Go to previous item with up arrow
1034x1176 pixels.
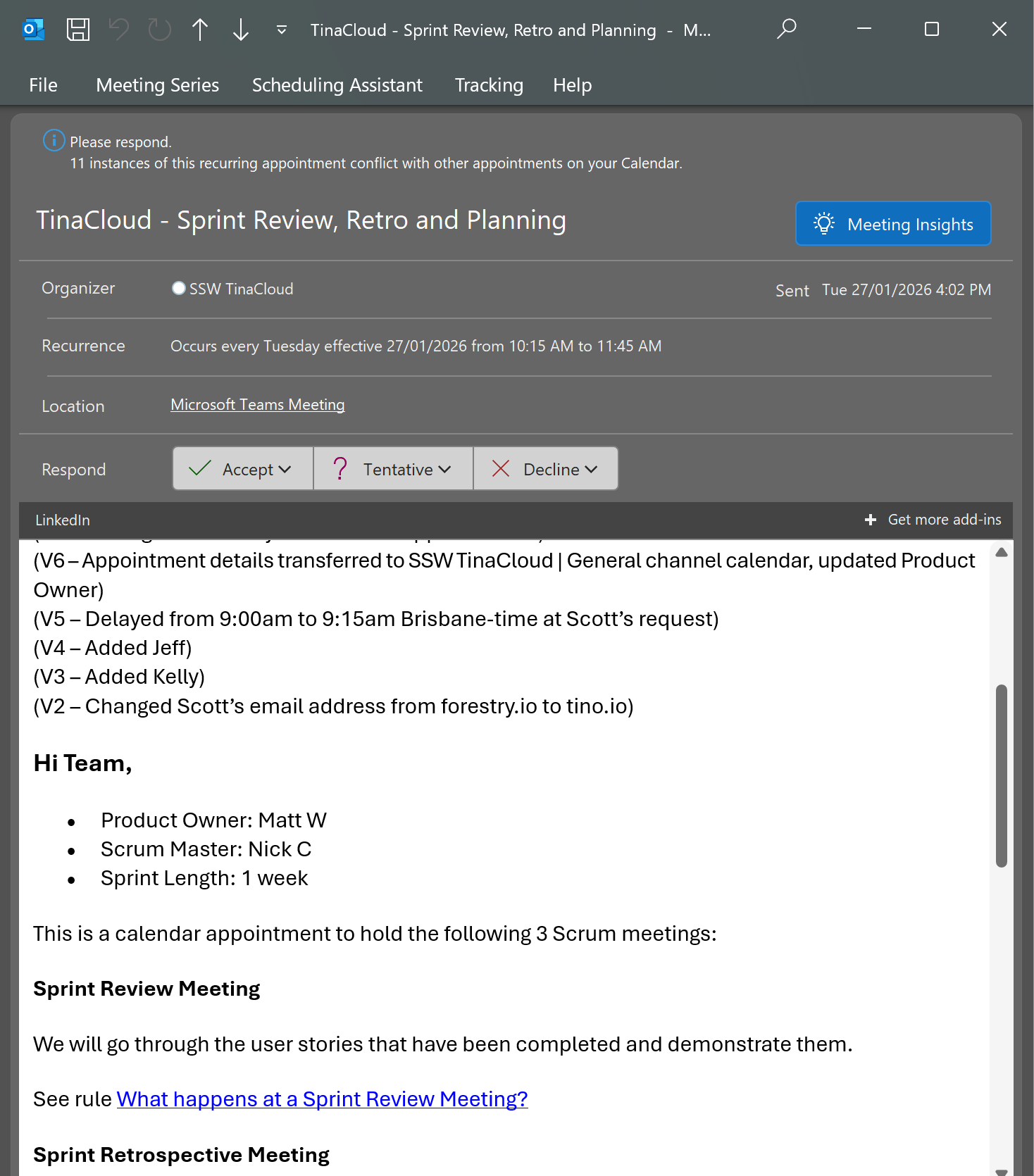[x=200, y=30]
